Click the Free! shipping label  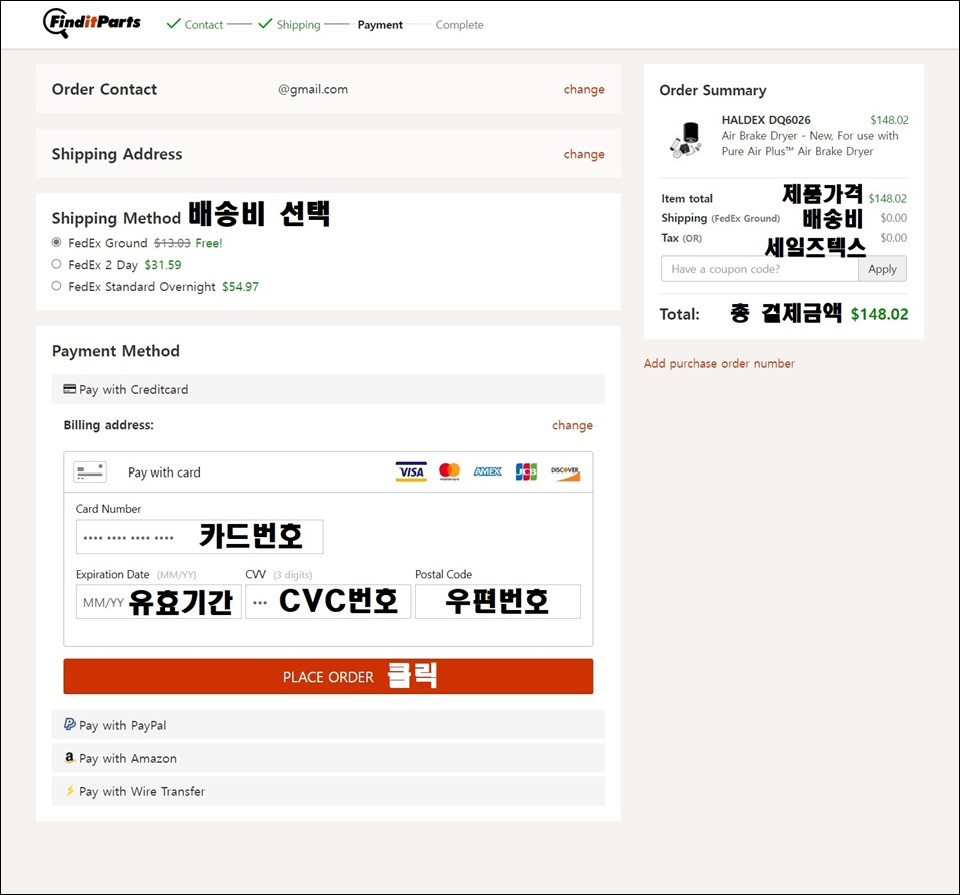point(209,243)
